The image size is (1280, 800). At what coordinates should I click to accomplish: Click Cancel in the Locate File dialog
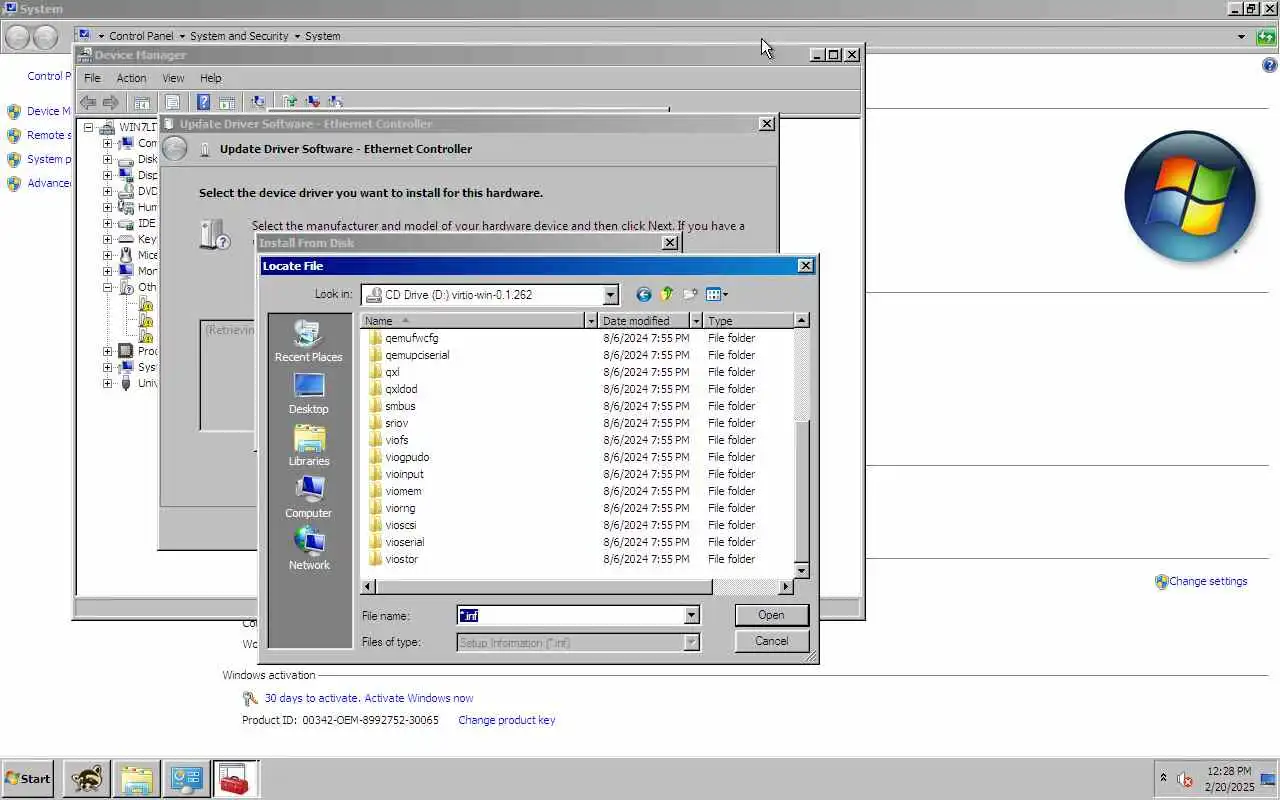771,641
